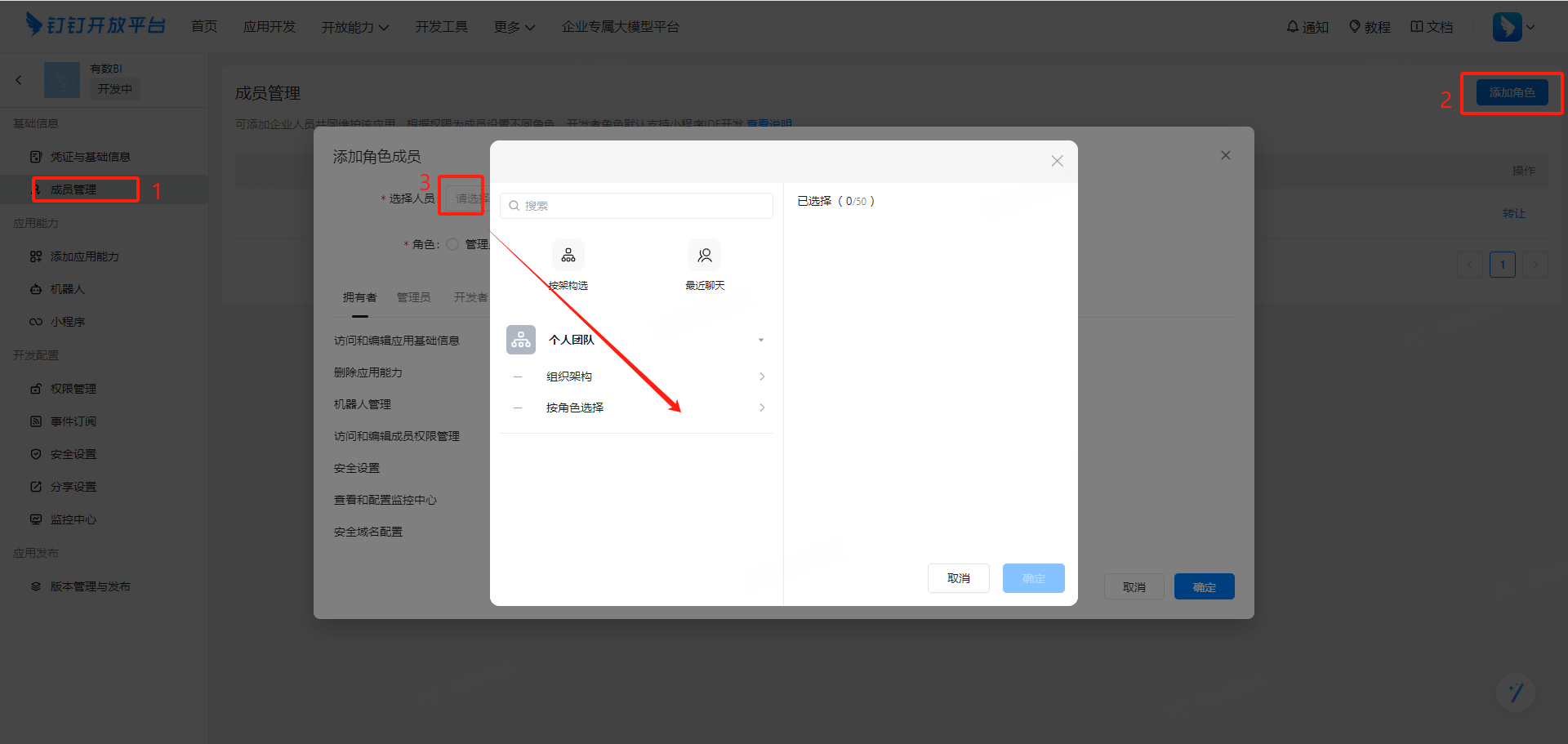Collapse the 个人团队 dropdown arrow
1568x744 pixels.
760,340
